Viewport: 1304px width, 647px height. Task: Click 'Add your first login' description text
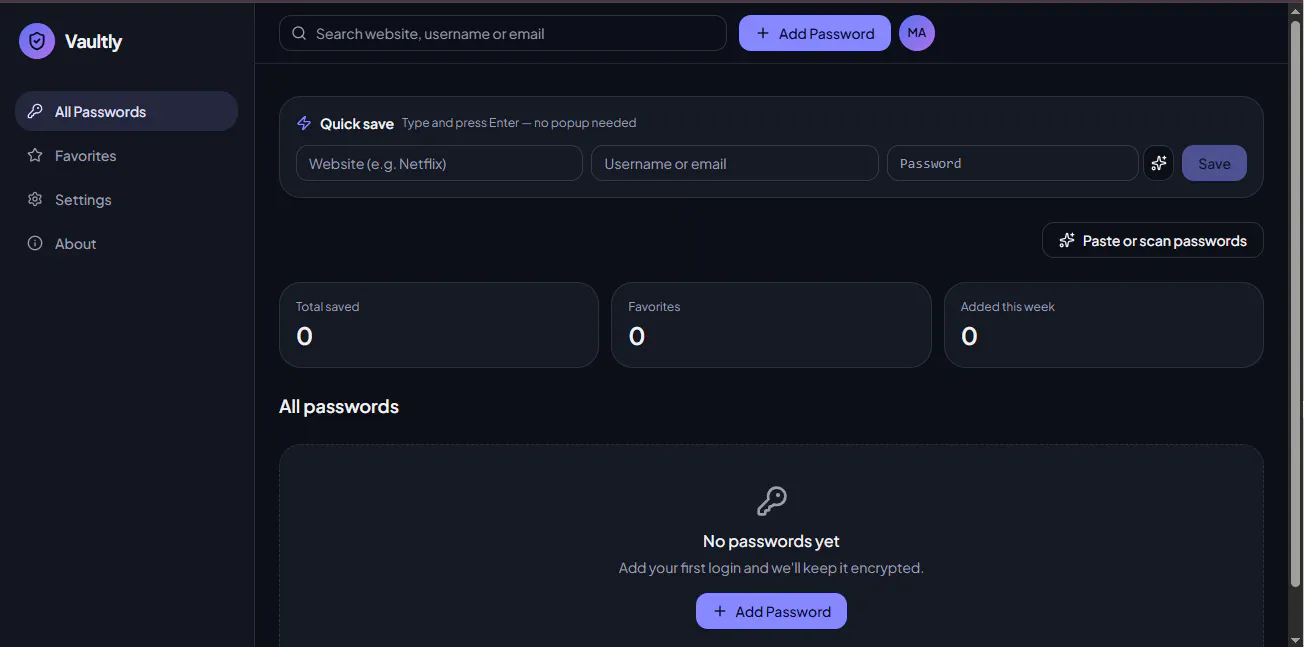(x=771, y=568)
